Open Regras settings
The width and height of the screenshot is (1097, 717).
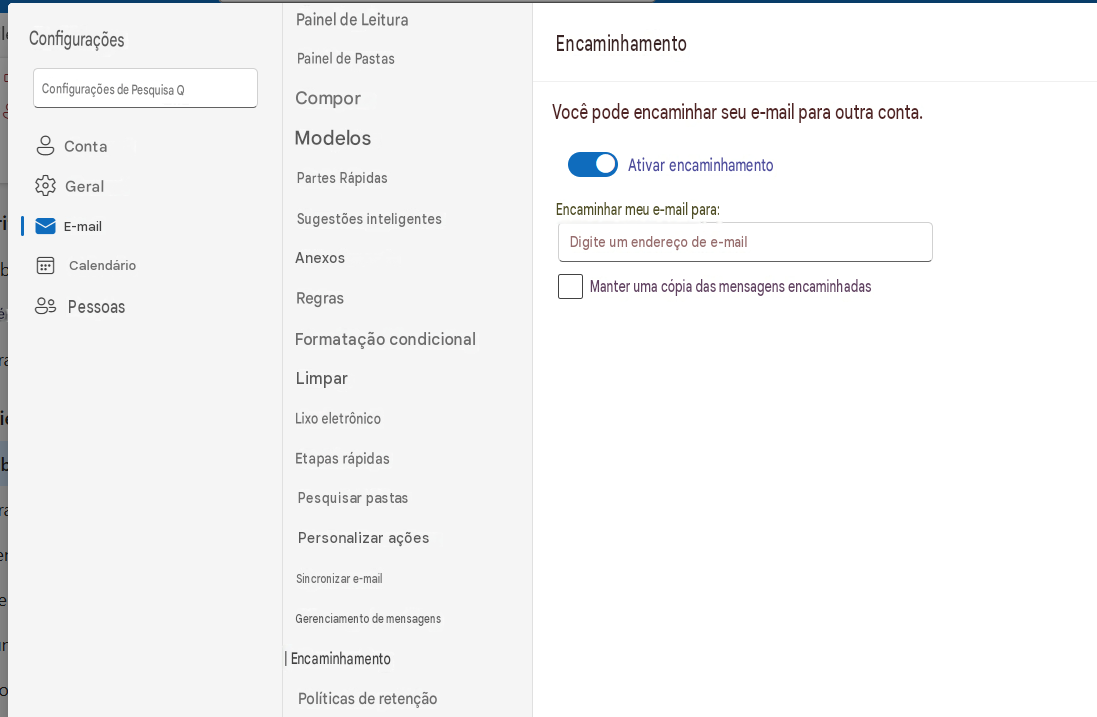(320, 298)
